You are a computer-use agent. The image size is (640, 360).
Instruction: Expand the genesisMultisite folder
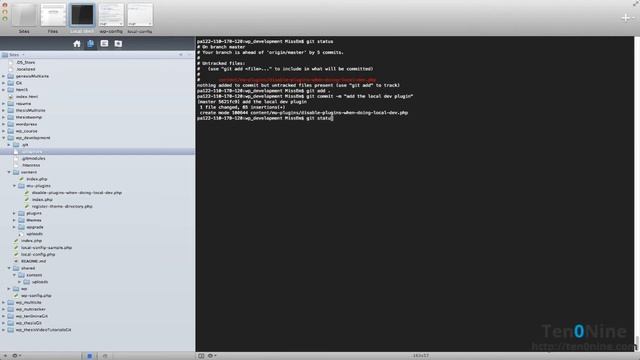[4, 76]
